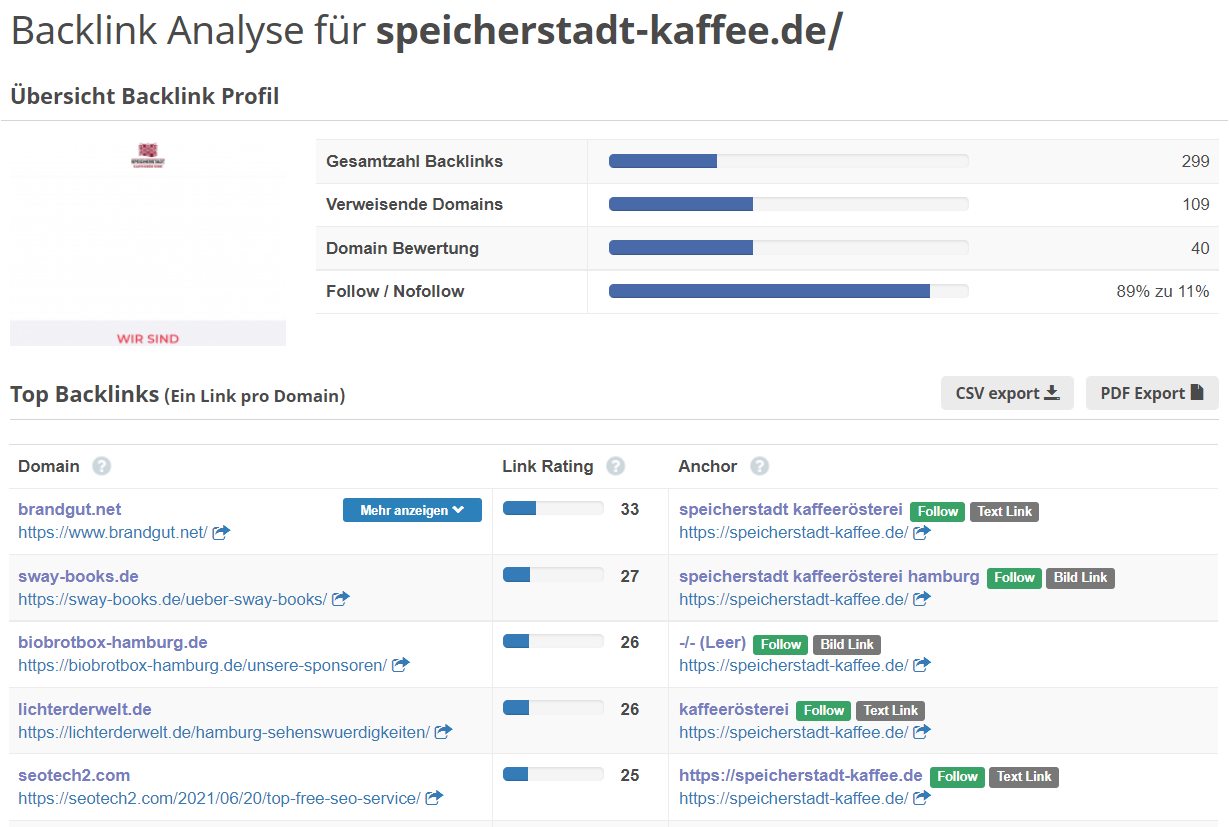Viewport: 1229px width, 827px height.
Task: Open external link icon beside lichterderwelt.de URL
Action: (444, 732)
